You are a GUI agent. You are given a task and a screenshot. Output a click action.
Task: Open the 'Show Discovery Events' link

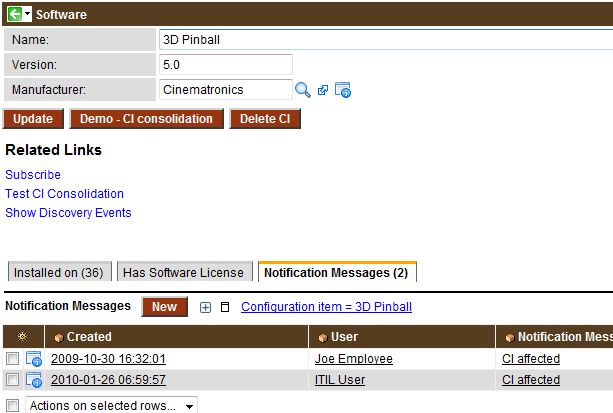pyautogui.click(x=68, y=213)
